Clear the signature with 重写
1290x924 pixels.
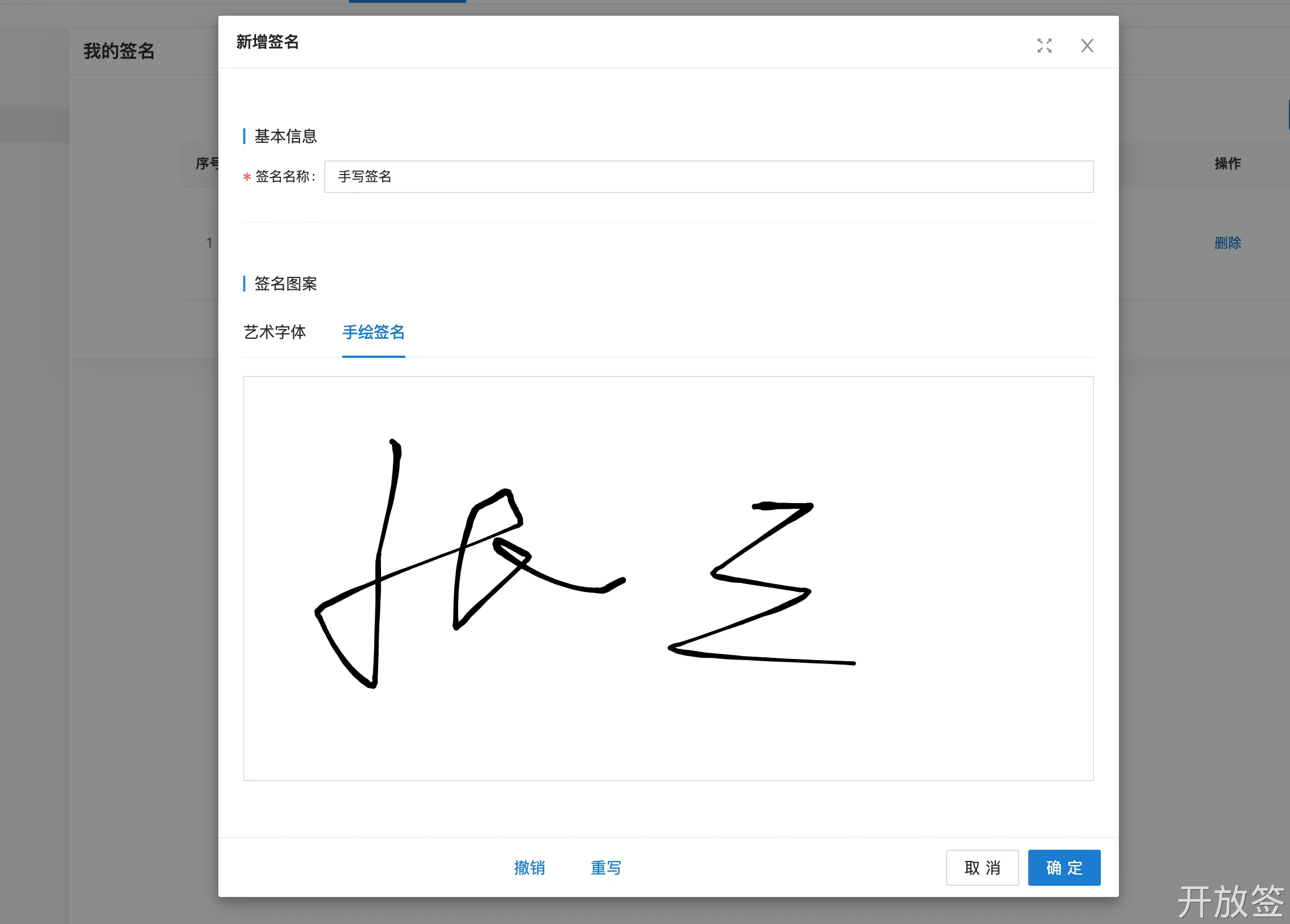tap(606, 868)
